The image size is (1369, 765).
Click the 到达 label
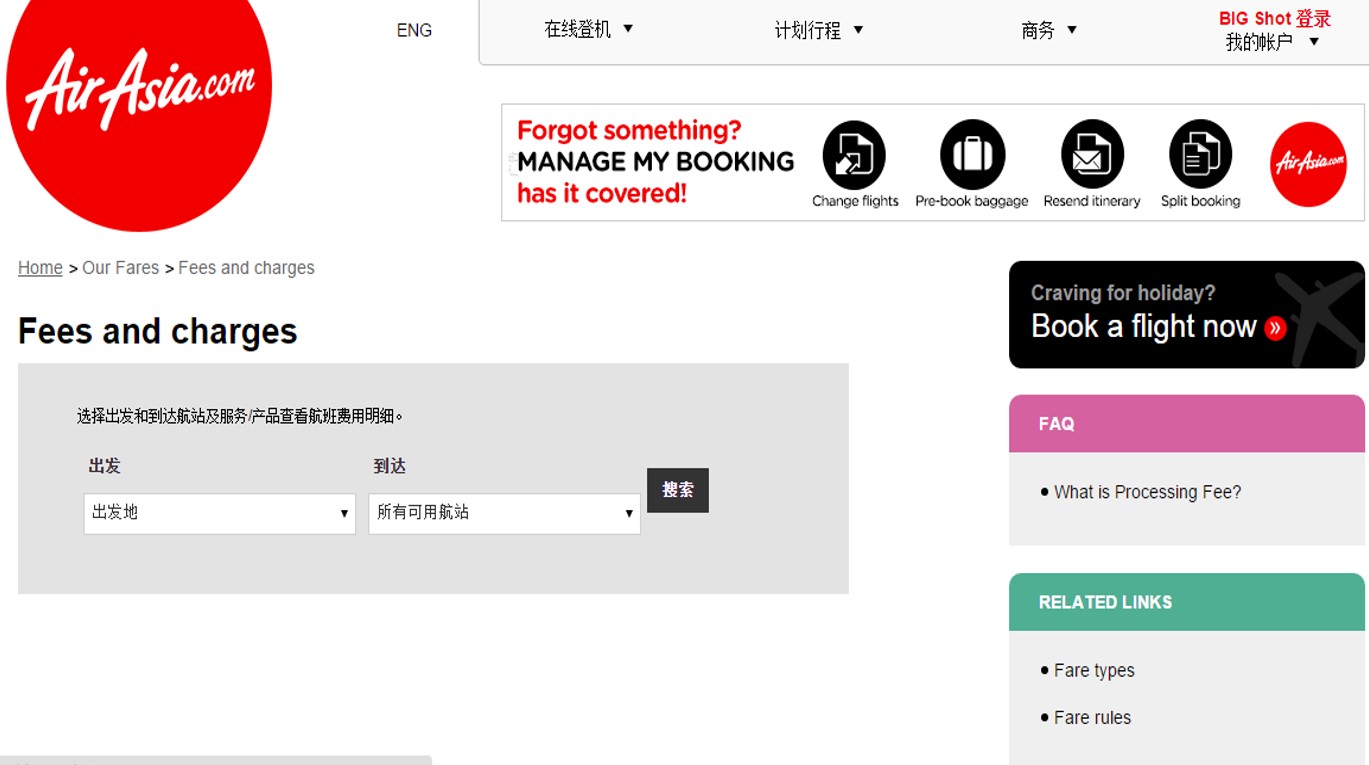390,466
